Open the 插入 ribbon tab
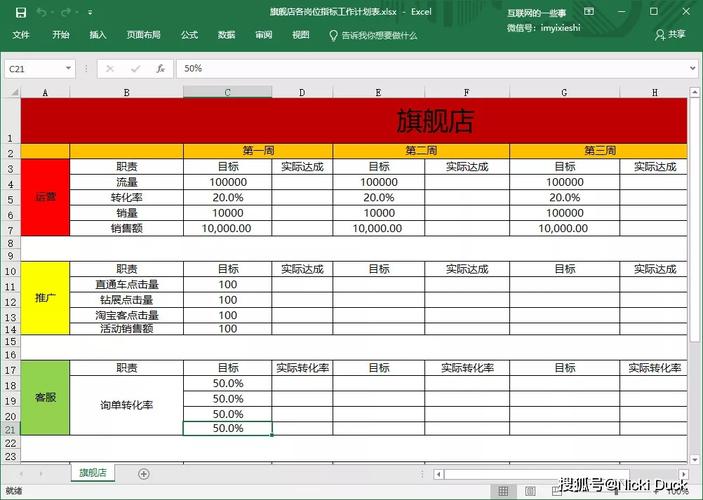Viewport: 703px width, 500px height. (x=98, y=35)
